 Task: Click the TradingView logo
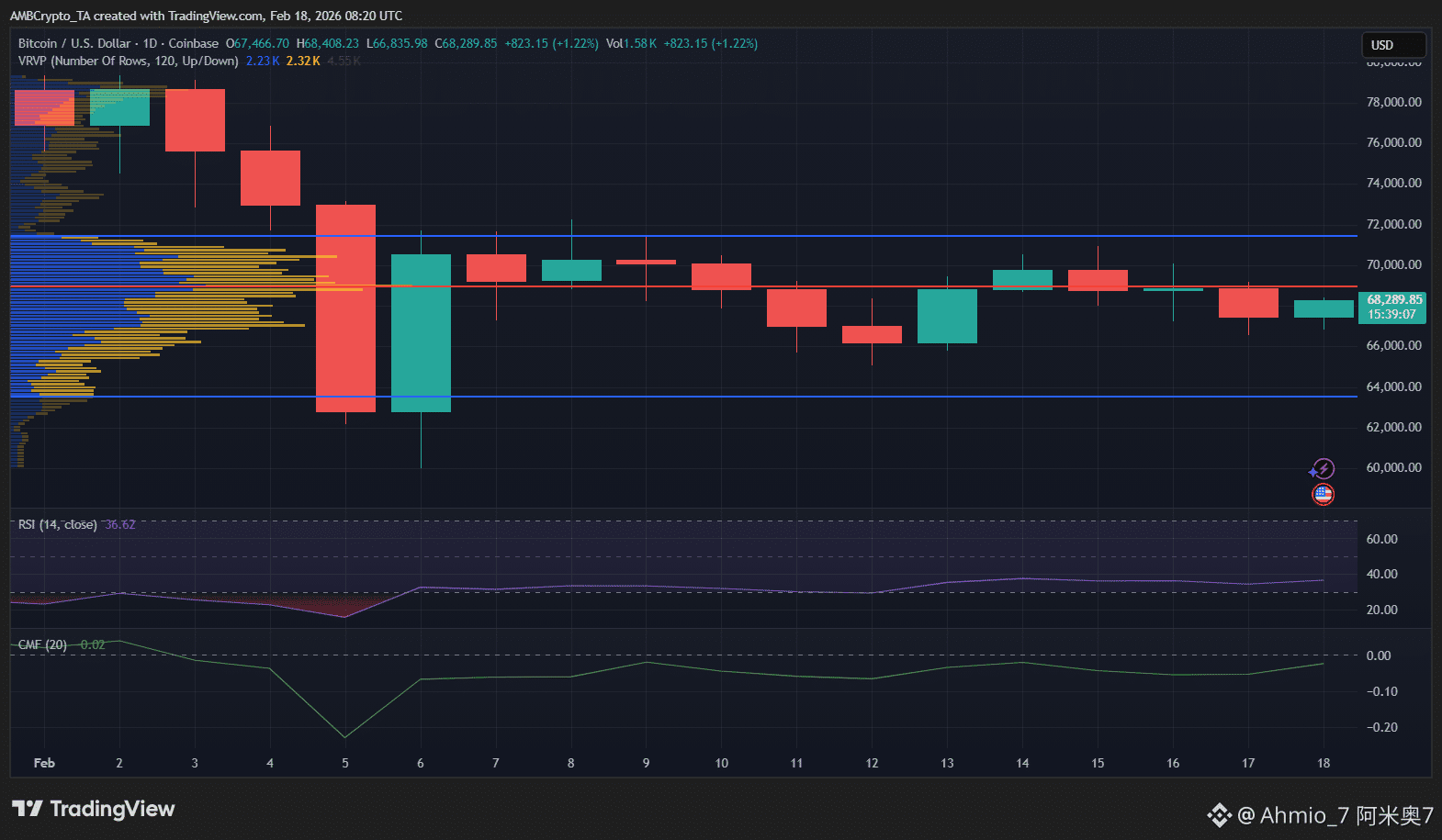93,809
